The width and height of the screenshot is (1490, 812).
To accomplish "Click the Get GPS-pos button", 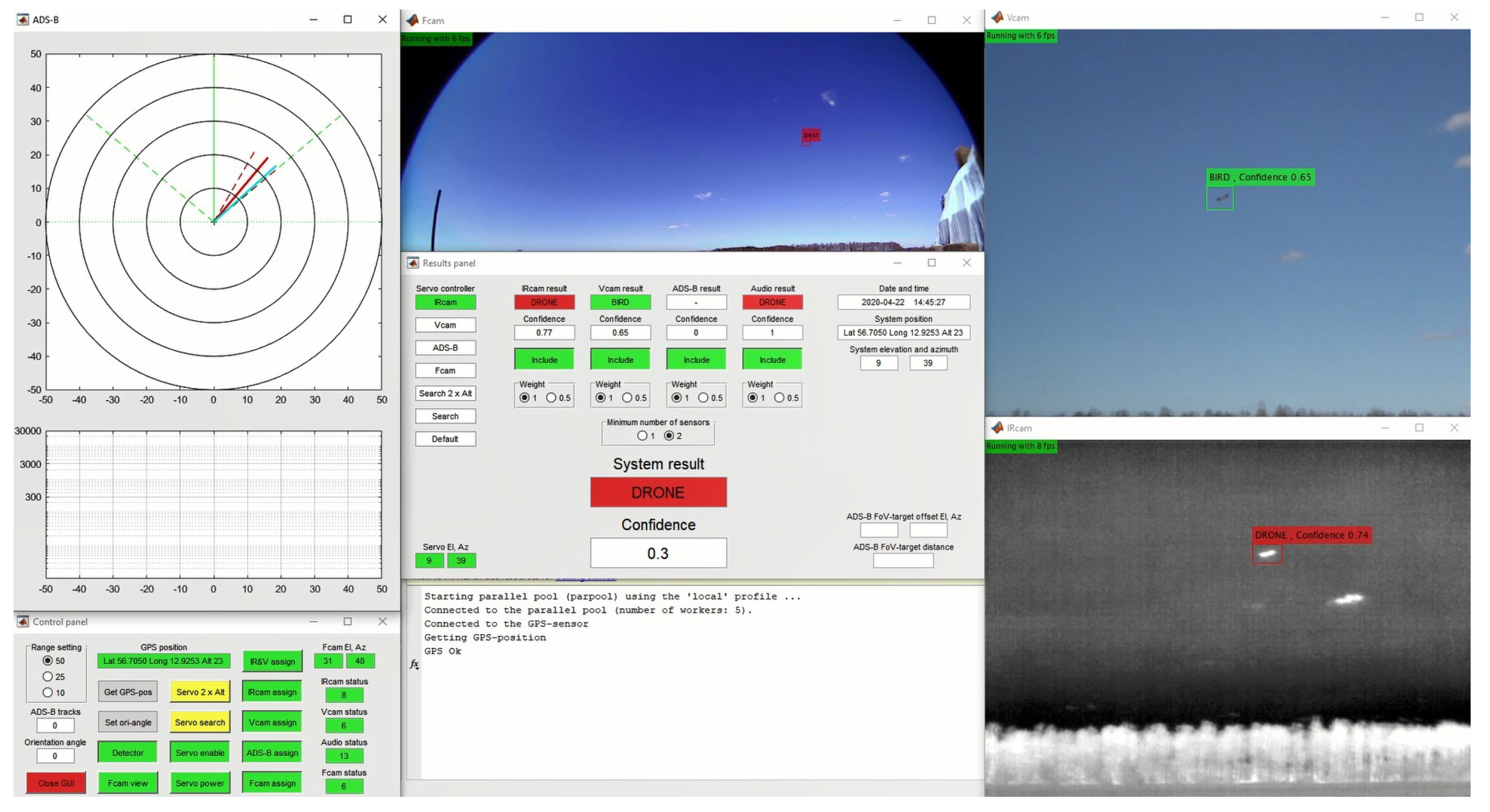I will [x=128, y=692].
